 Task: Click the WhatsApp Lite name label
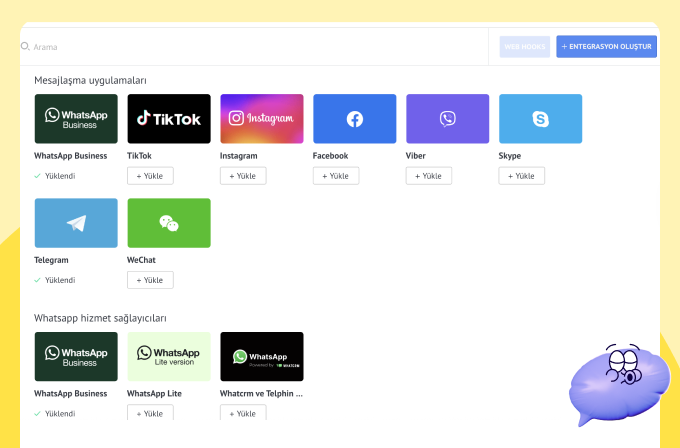[x=154, y=393]
